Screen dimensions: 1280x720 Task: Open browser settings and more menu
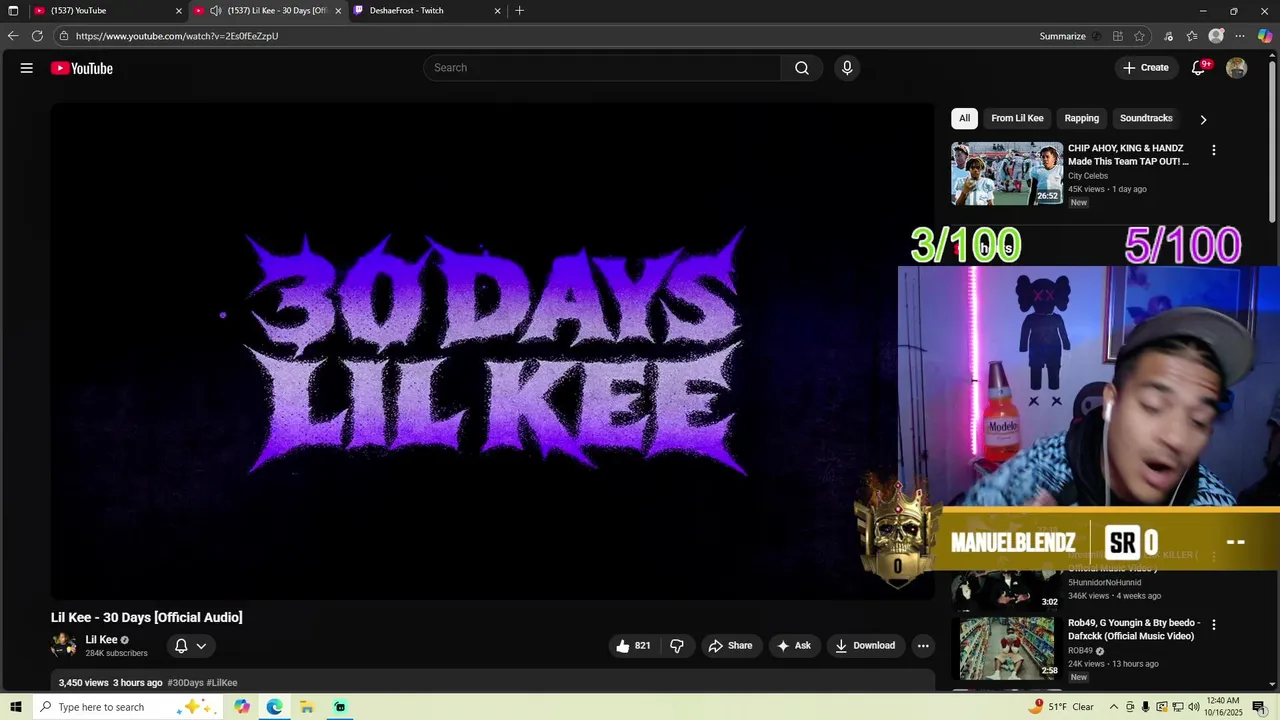click(1241, 36)
